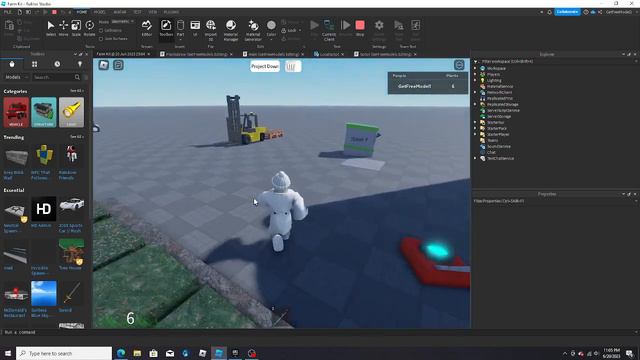Toggle the Join Surfaces checkbox

(101, 39)
